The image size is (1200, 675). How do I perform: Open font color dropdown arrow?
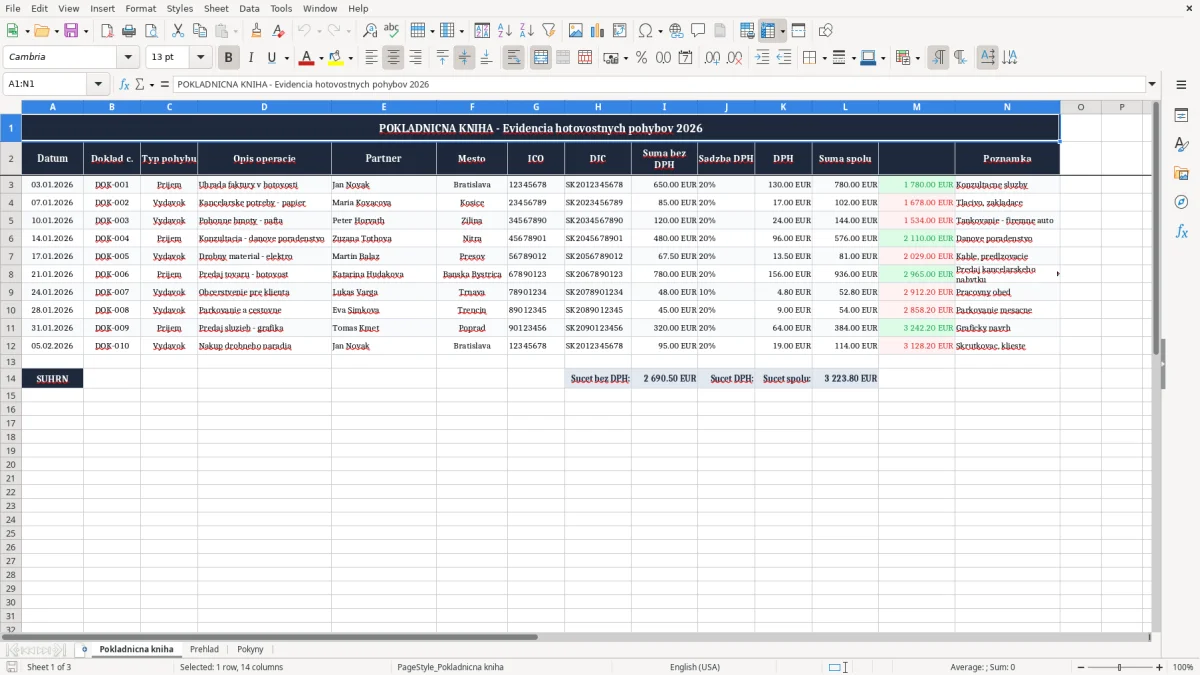[321, 58]
